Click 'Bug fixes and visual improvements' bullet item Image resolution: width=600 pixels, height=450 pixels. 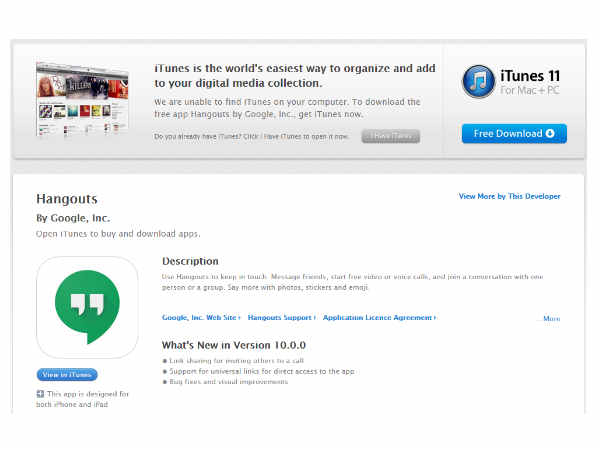tap(228, 382)
